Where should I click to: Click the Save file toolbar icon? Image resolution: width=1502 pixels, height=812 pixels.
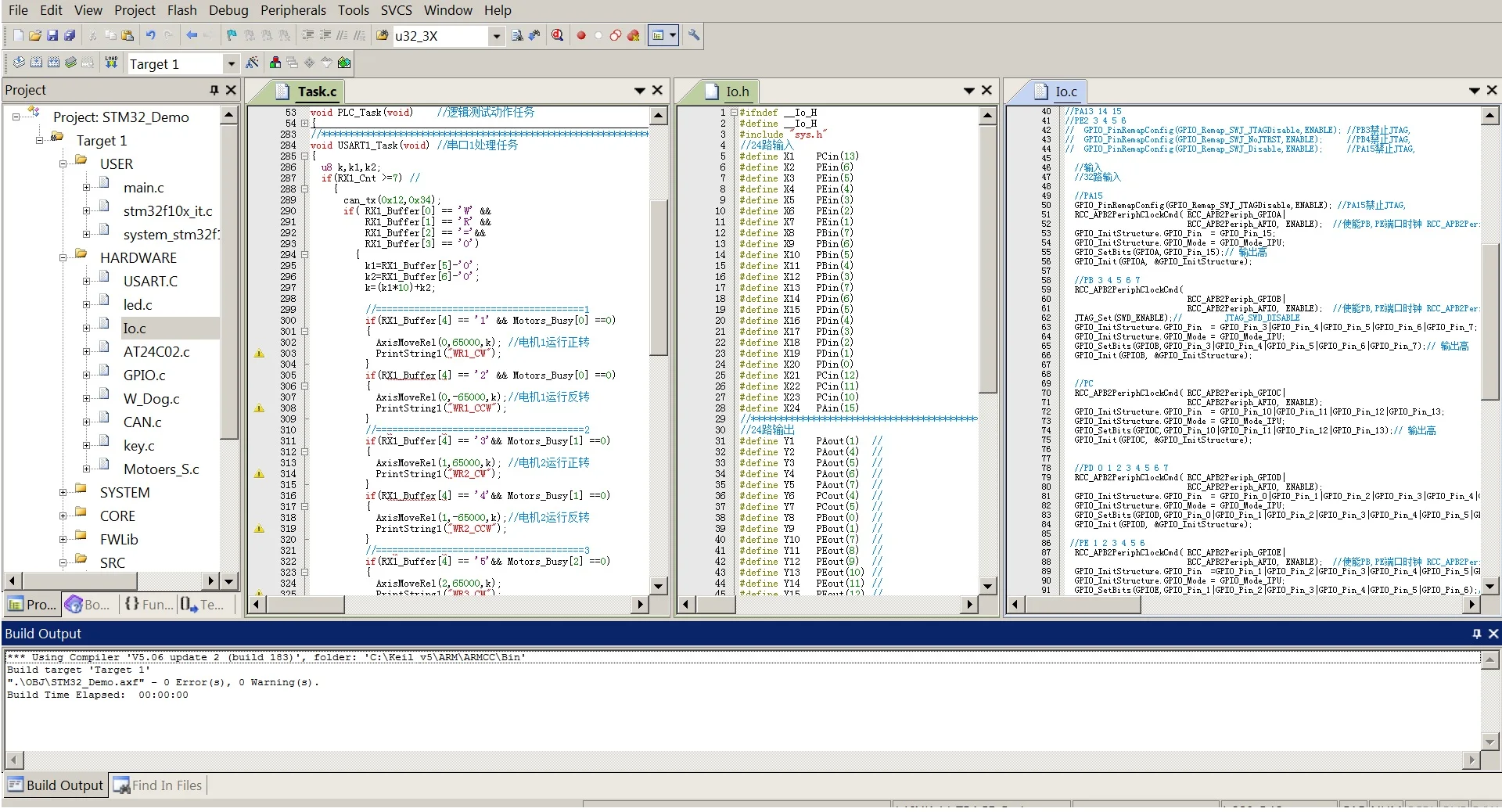point(52,35)
